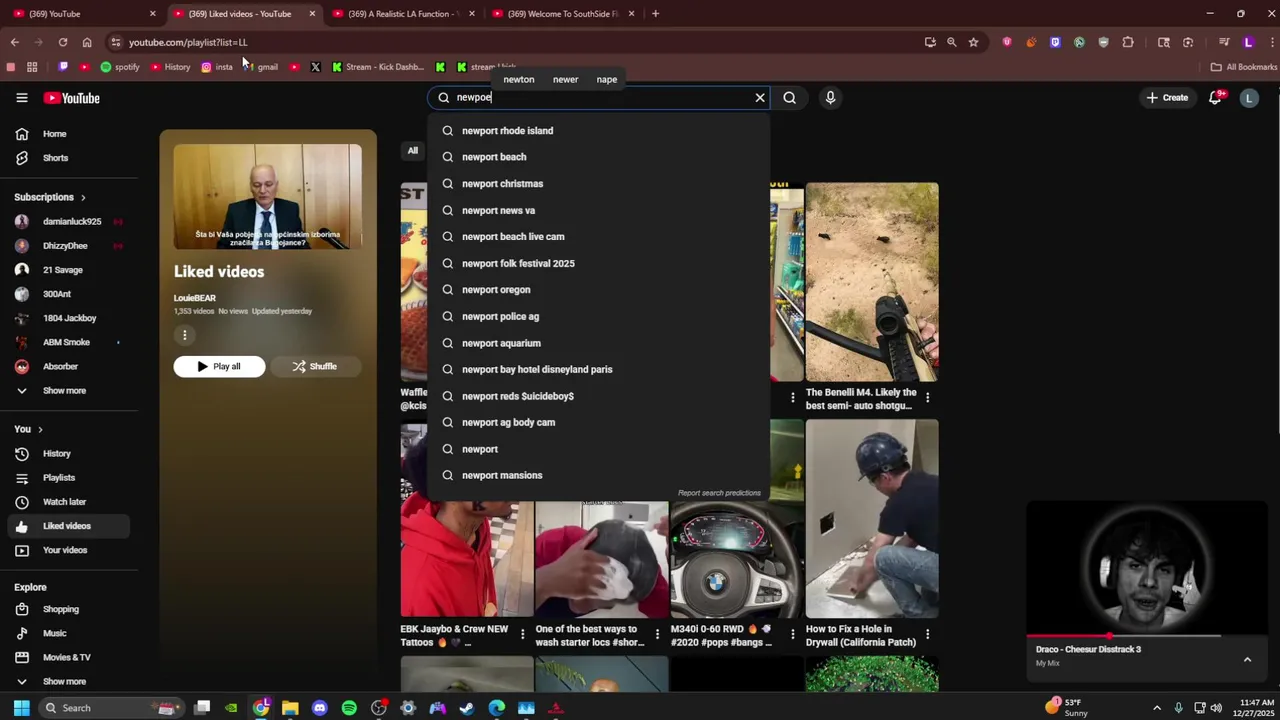Open a new browser tab
Image resolution: width=1280 pixels, height=720 pixels.
click(655, 14)
